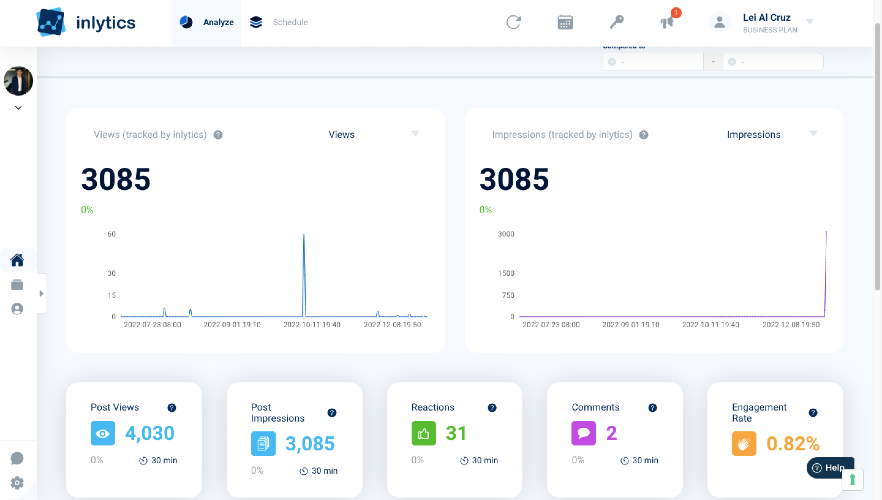Switch to the Analyze tab
The image size is (882, 500).
point(208,22)
